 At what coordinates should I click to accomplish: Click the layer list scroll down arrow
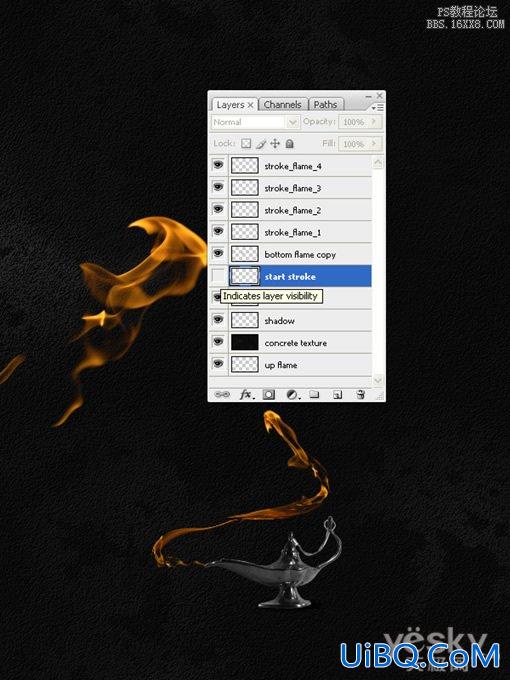(x=378, y=380)
